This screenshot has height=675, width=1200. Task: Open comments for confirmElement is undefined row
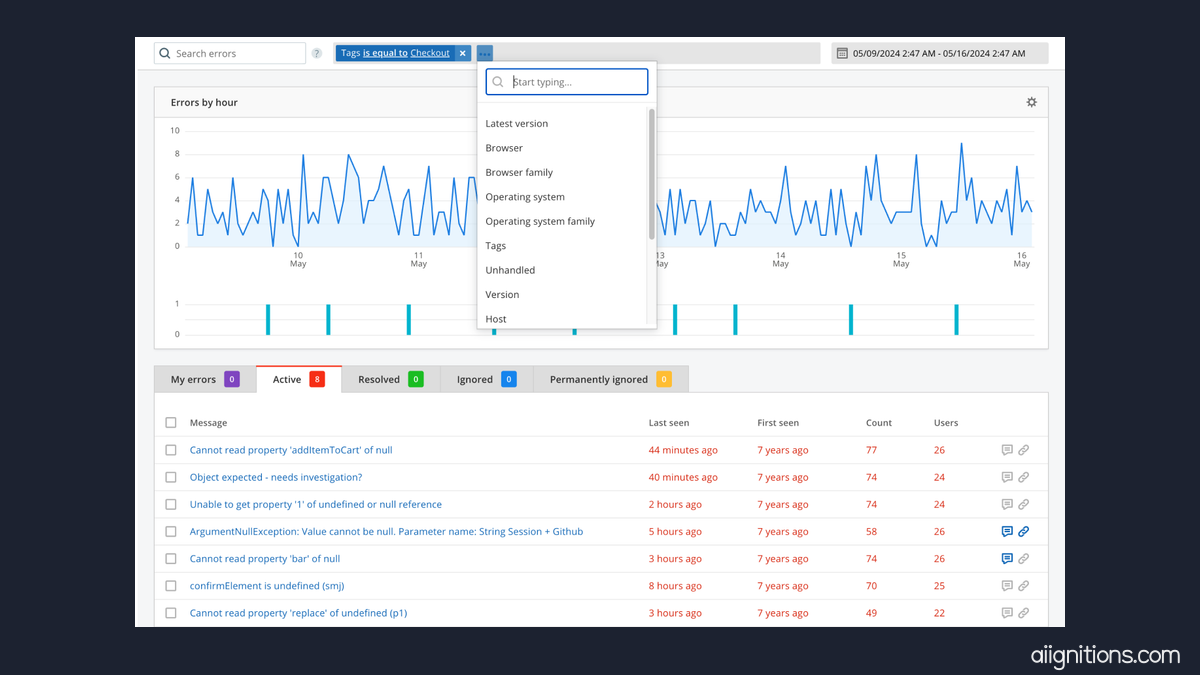(x=1007, y=585)
